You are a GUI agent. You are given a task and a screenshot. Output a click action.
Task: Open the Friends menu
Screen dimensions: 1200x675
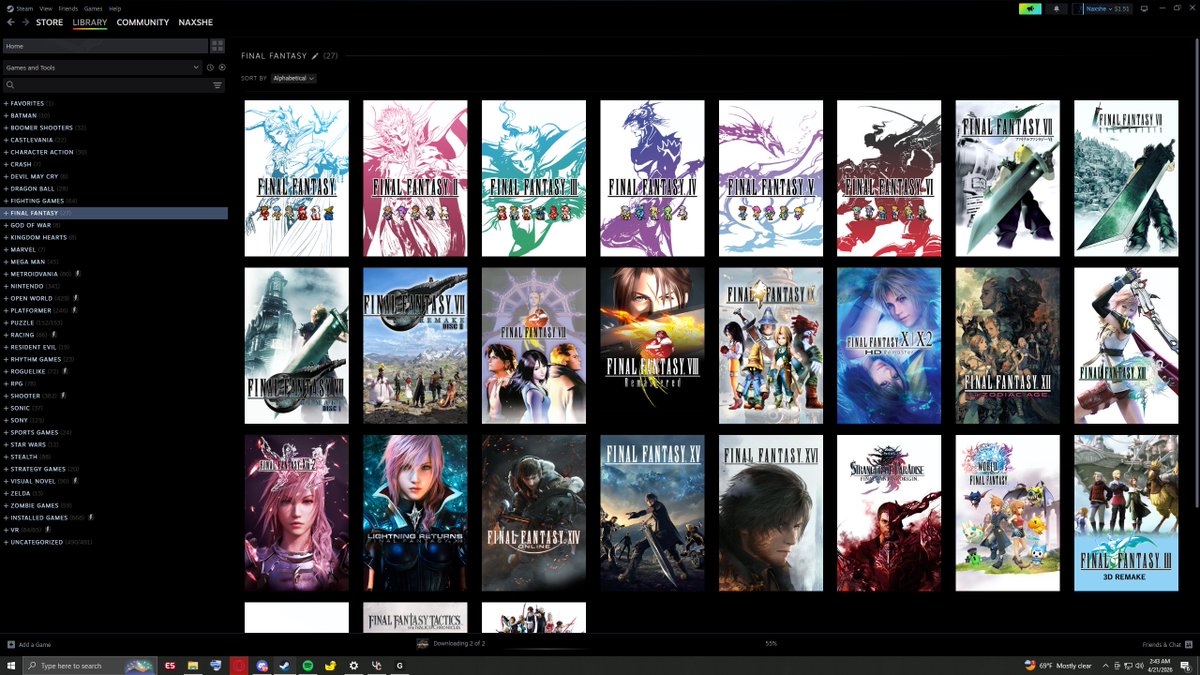click(x=69, y=8)
